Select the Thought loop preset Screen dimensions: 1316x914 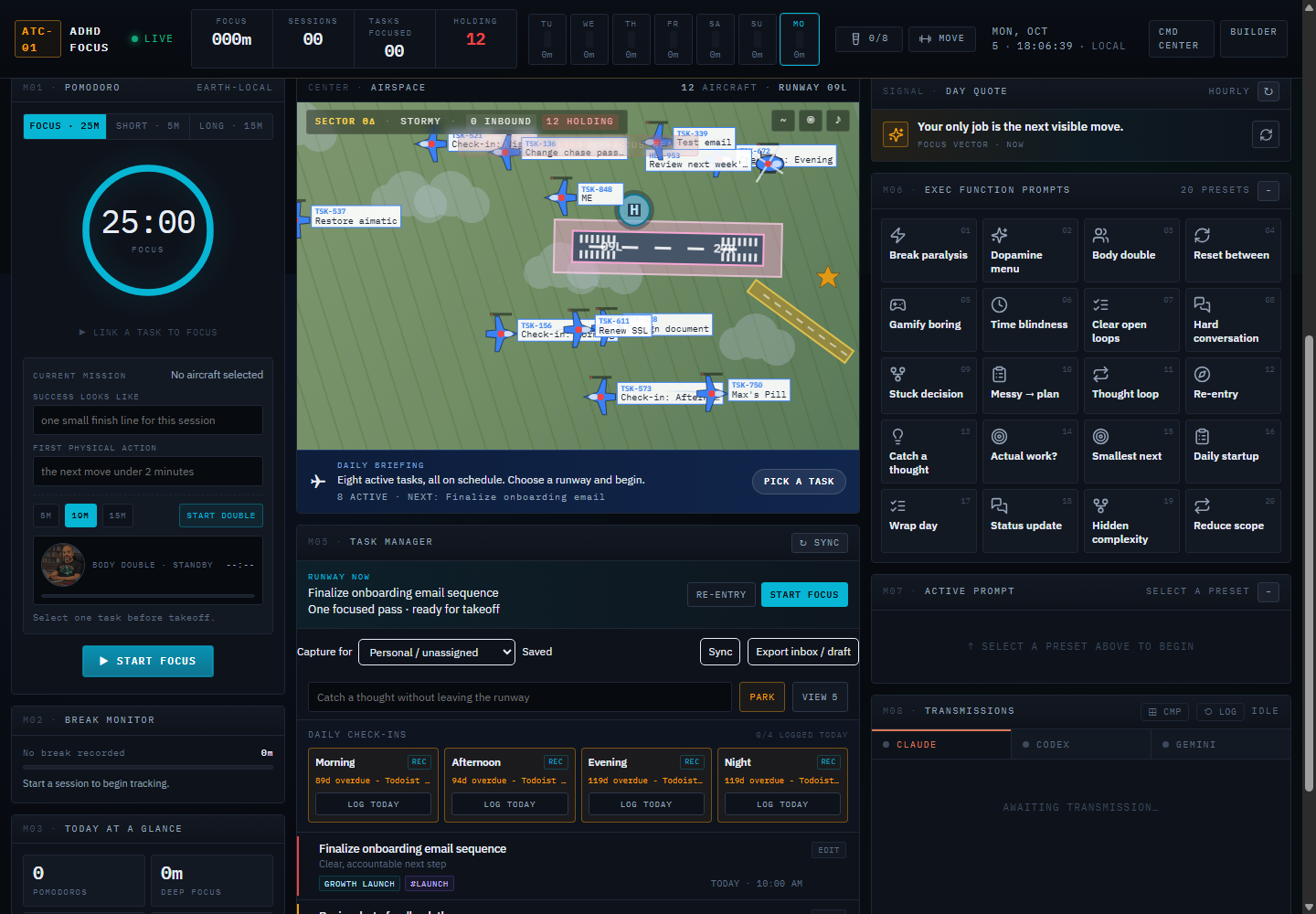click(1131, 386)
